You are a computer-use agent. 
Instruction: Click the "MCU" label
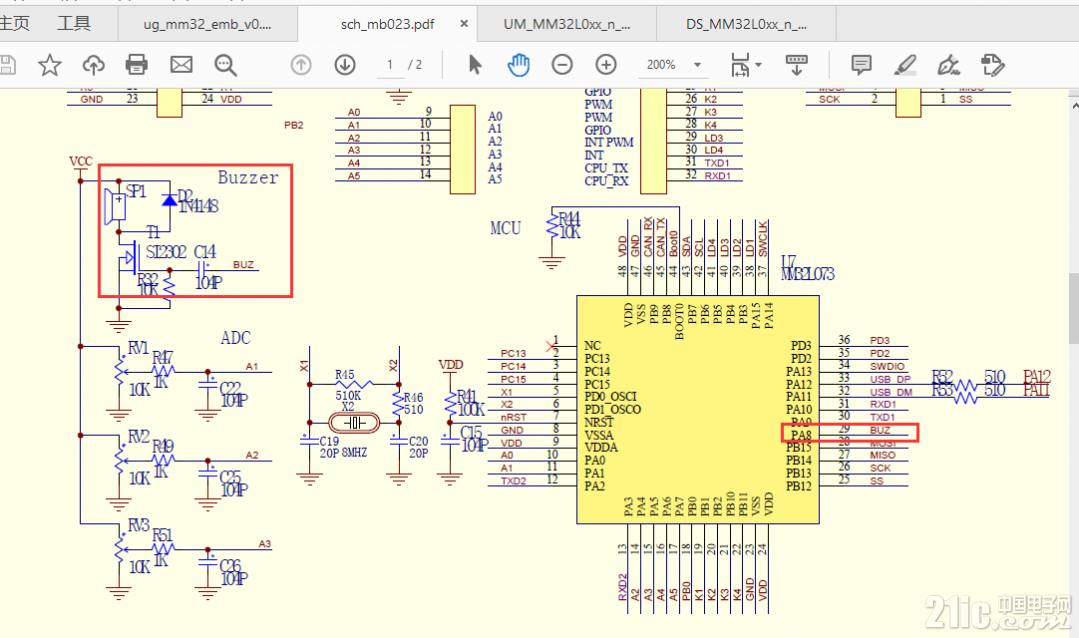click(505, 228)
